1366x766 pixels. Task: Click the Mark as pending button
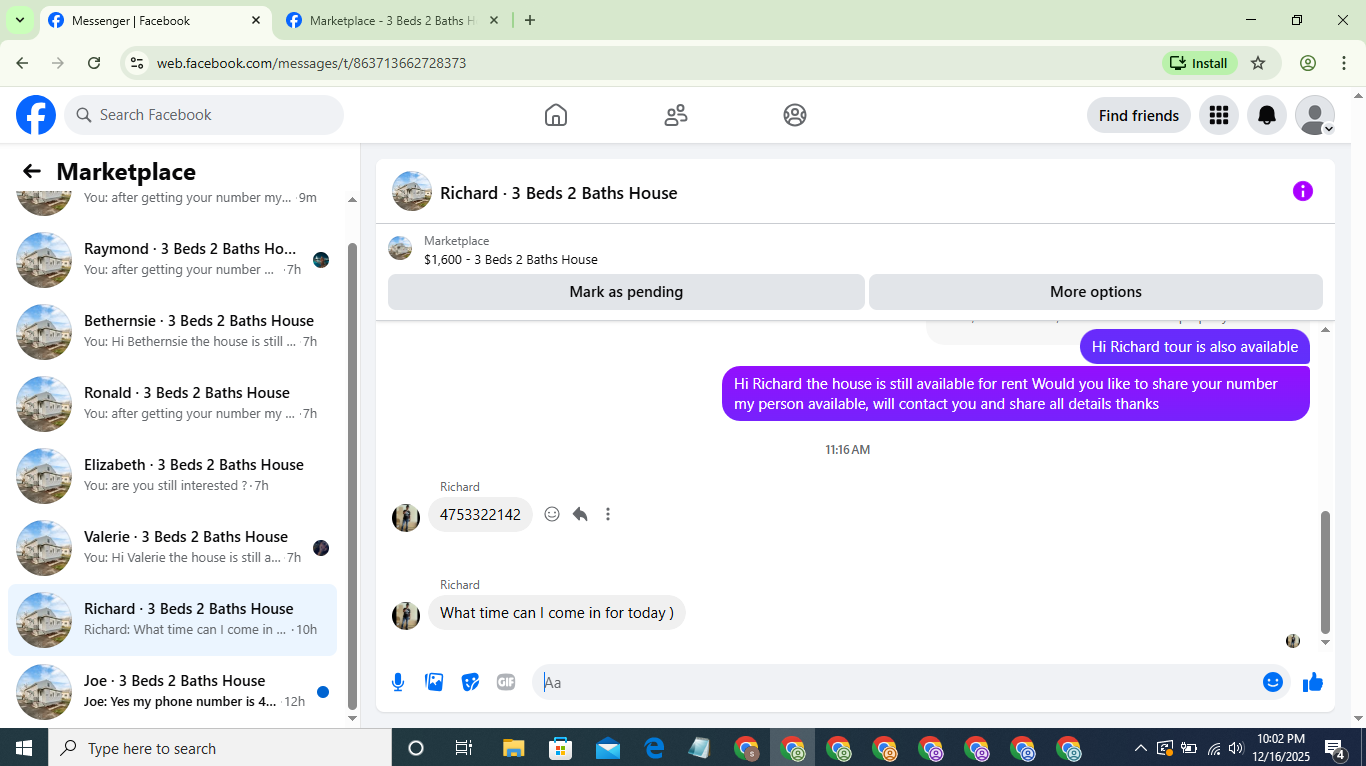pos(626,292)
